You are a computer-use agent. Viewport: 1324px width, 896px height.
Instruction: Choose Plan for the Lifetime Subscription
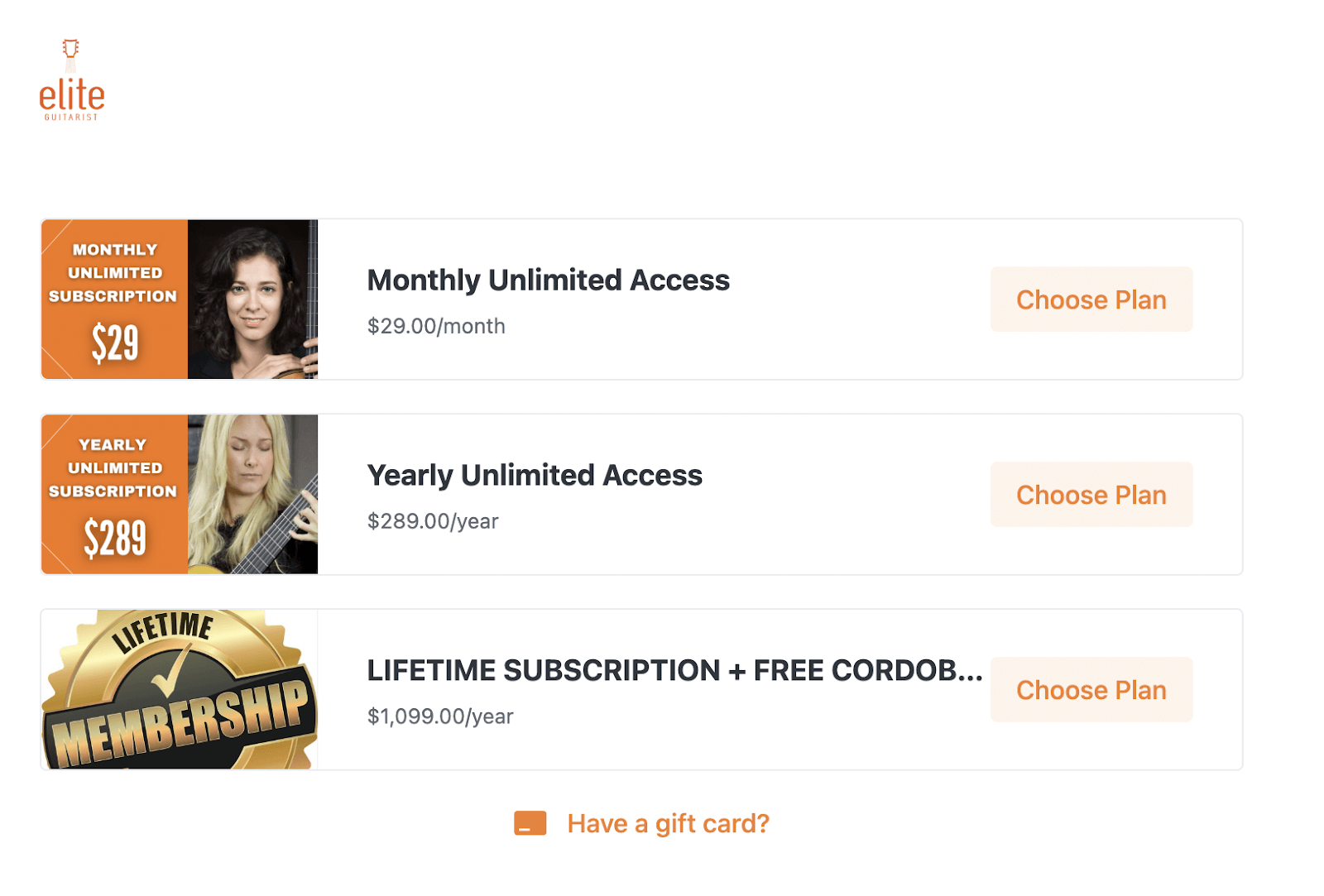coord(1091,689)
